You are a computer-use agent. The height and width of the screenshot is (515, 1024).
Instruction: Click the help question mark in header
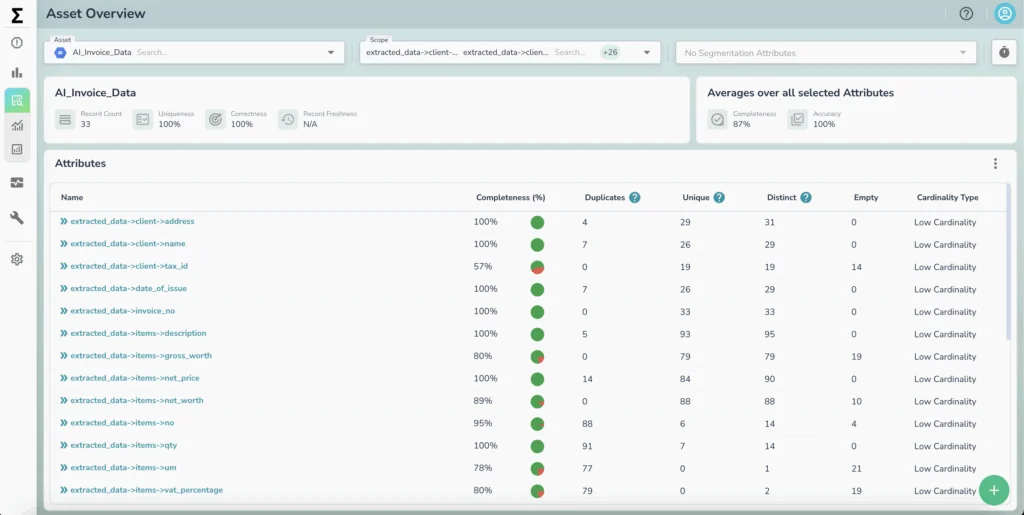(x=966, y=14)
